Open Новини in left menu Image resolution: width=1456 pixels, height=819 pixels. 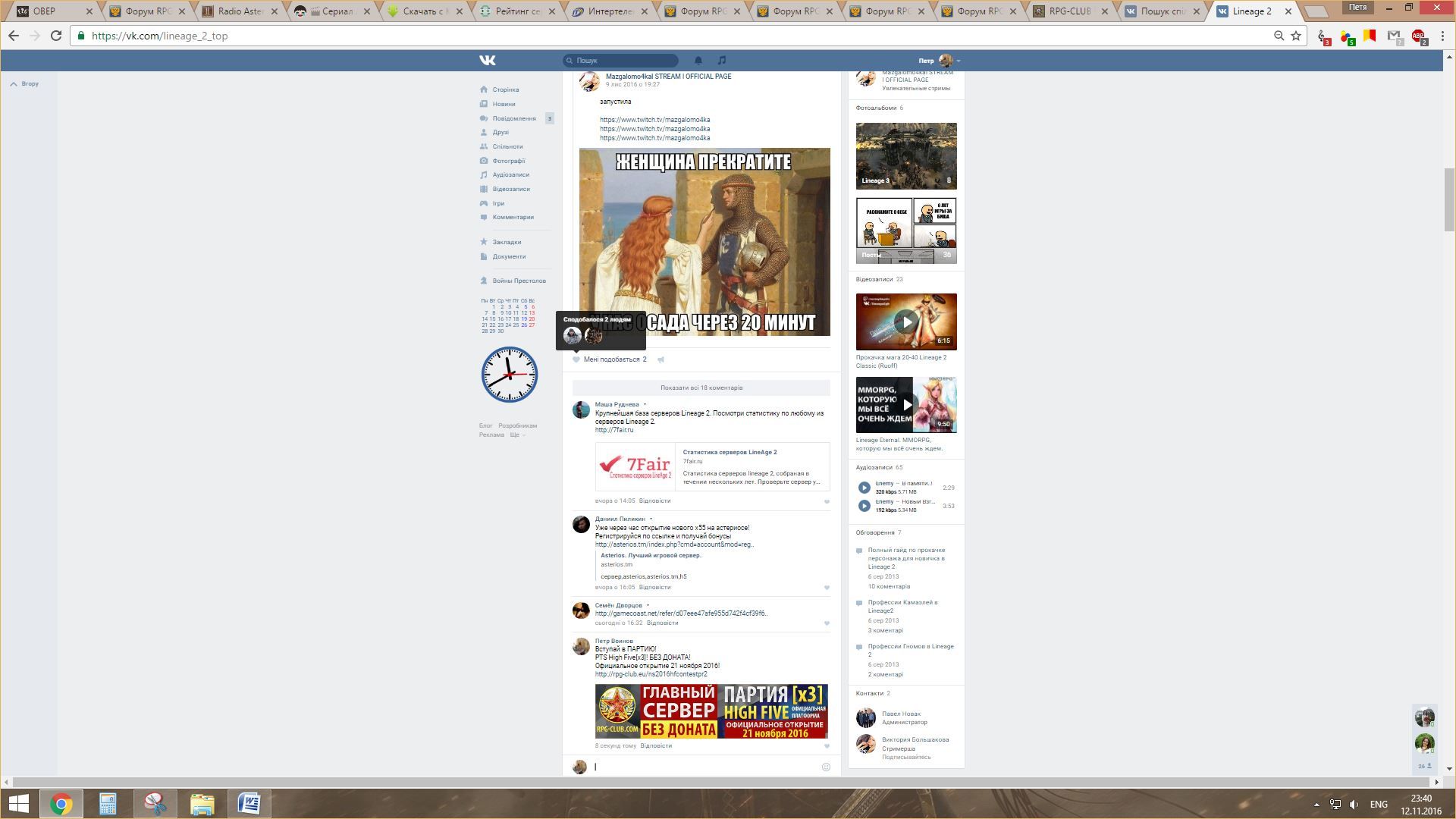click(x=504, y=104)
